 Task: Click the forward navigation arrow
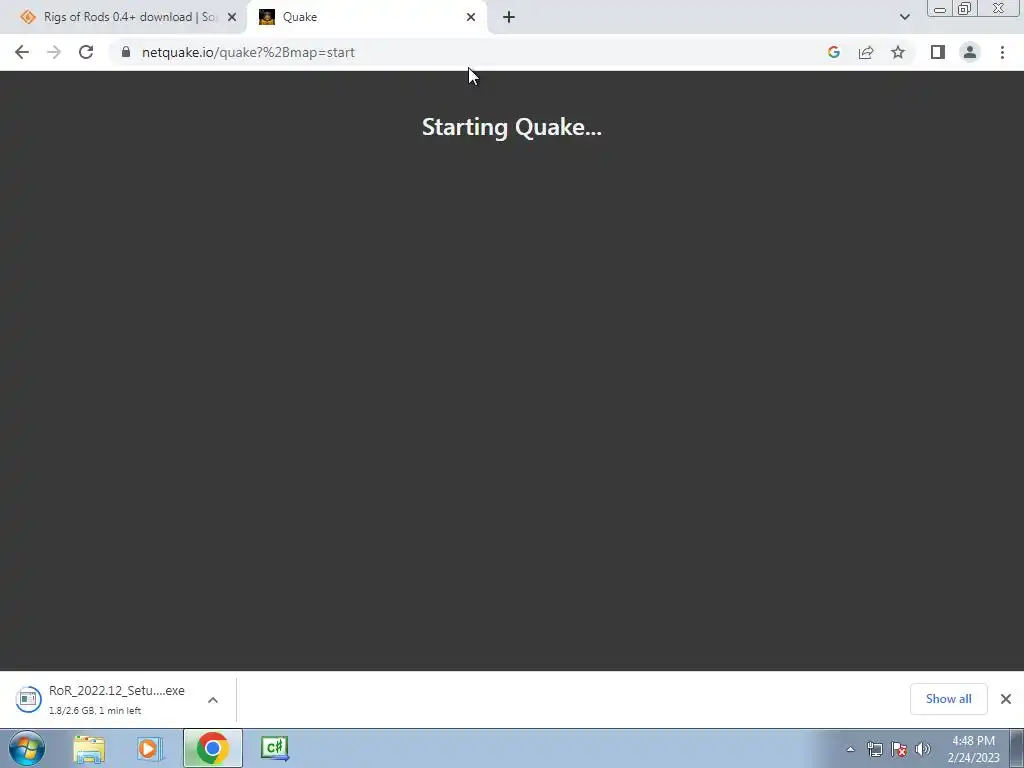pyautogui.click(x=54, y=52)
